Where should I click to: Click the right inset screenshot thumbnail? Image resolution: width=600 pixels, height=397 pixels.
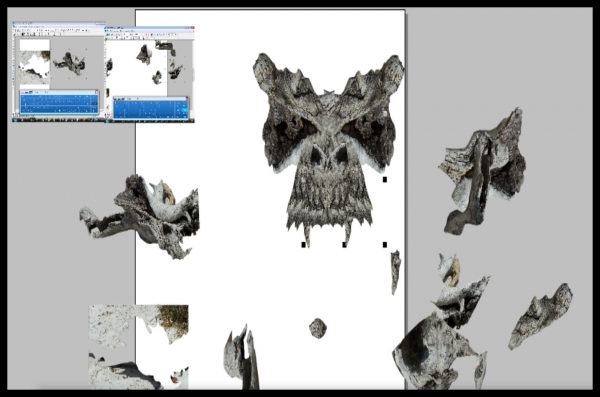click(x=150, y=75)
